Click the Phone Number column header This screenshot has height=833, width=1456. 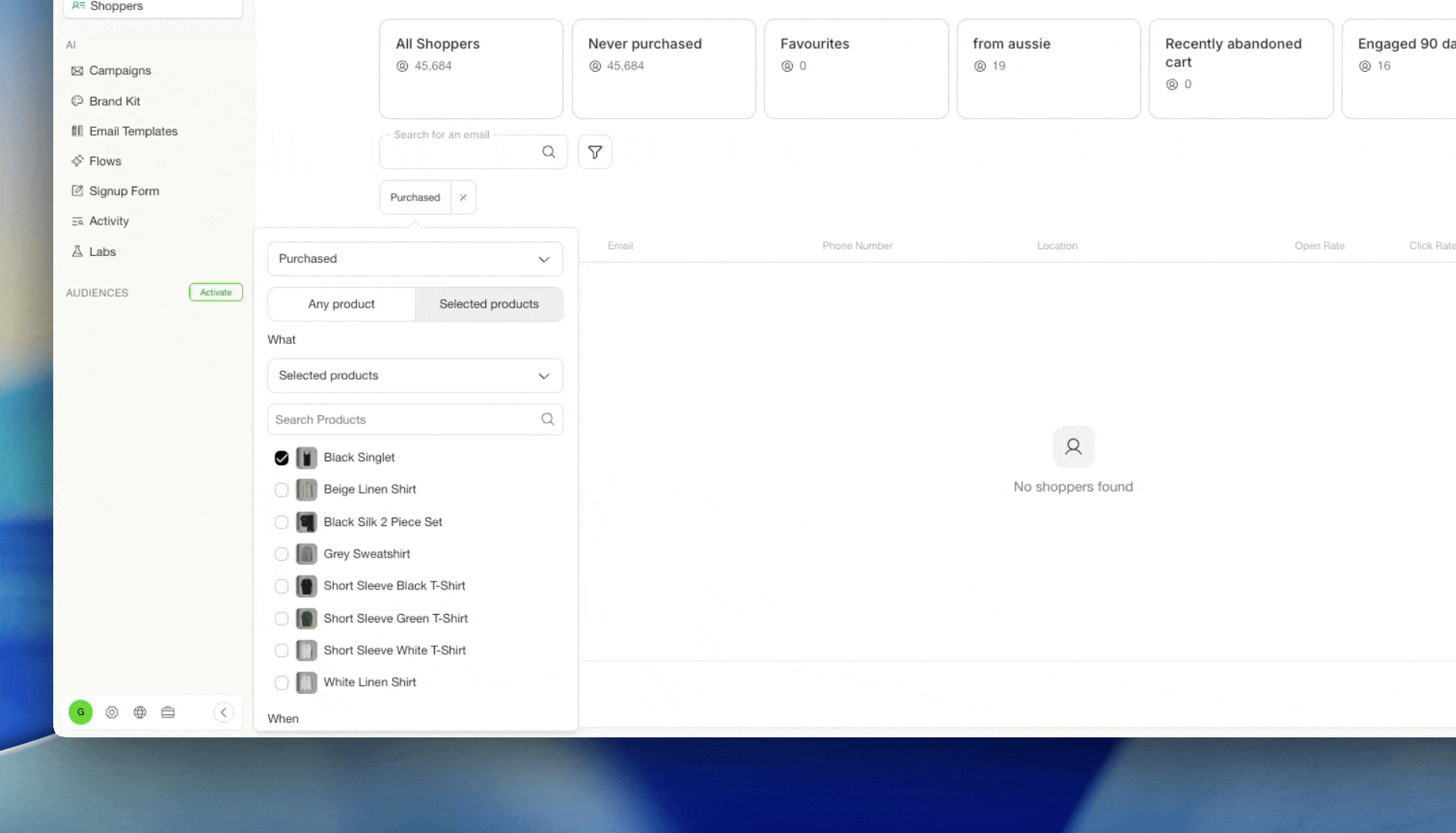(x=857, y=246)
